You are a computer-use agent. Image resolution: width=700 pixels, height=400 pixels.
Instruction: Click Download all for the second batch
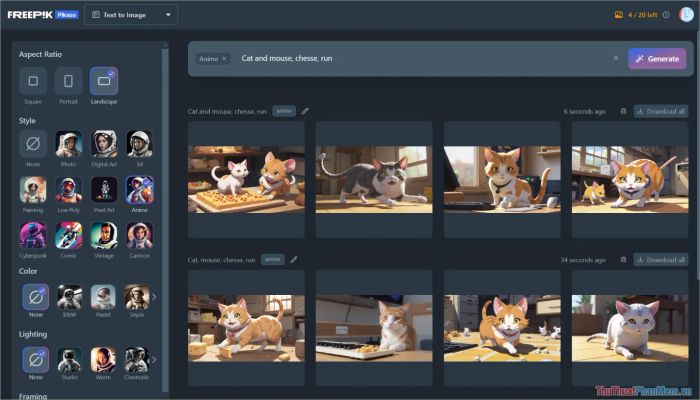coord(660,259)
